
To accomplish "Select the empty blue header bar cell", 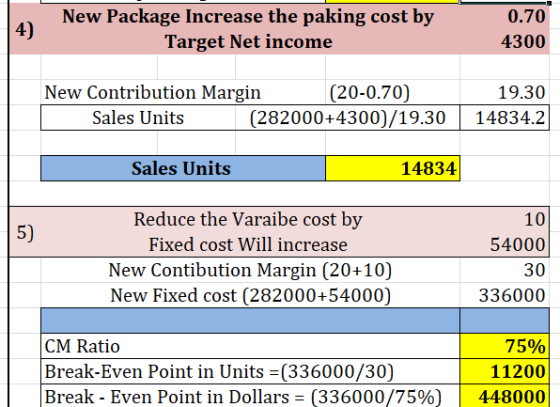I will tap(250, 321).
